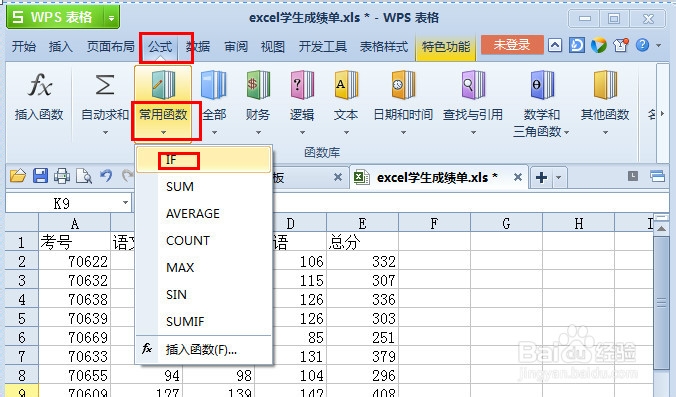The image size is (676, 397).
Task: Expand the 文本 dropdown arrow
Action: [x=346, y=133]
